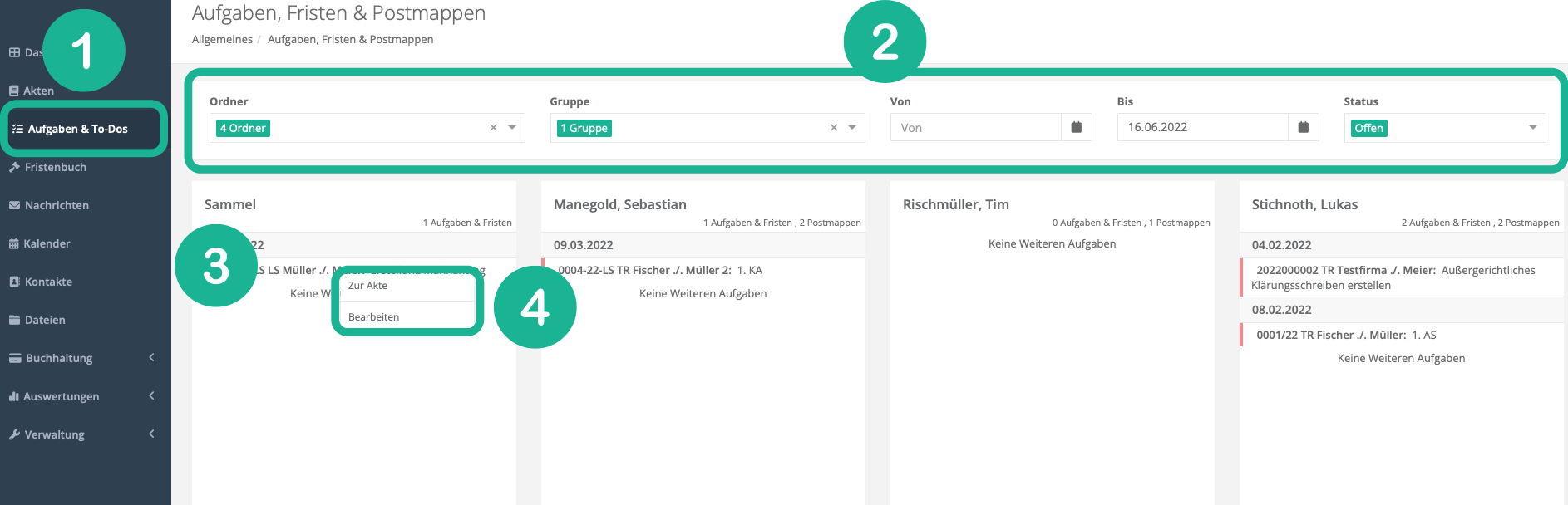Click the Fristenbuch pin icon in the sidebar

(14, 167)
